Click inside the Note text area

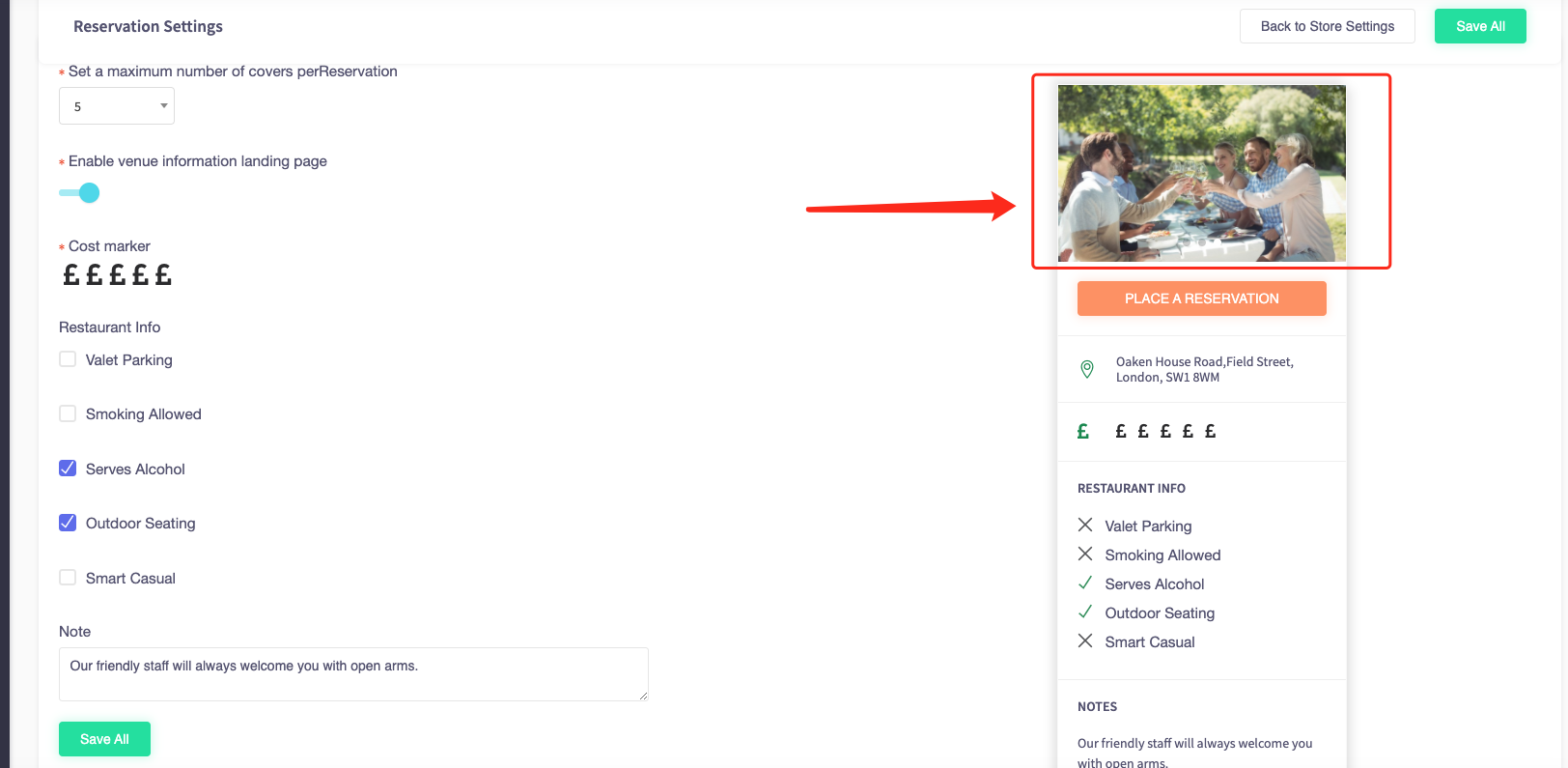[x=353, y=674]
